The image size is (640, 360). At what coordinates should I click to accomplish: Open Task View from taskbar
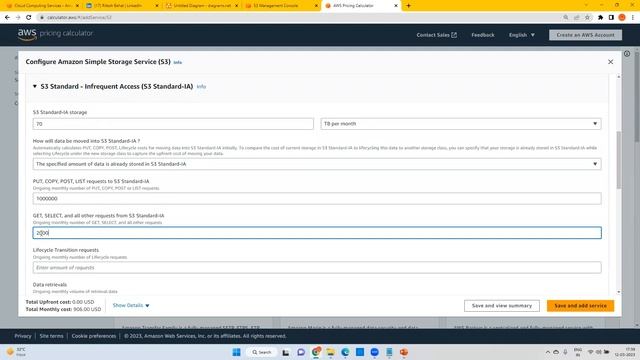pos(286,352)
